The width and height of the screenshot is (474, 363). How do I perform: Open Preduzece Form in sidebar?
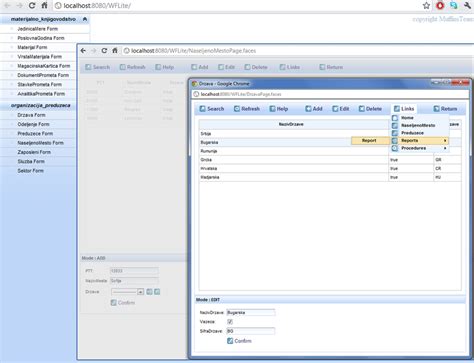pyautogui.click(x=35, y=134)
